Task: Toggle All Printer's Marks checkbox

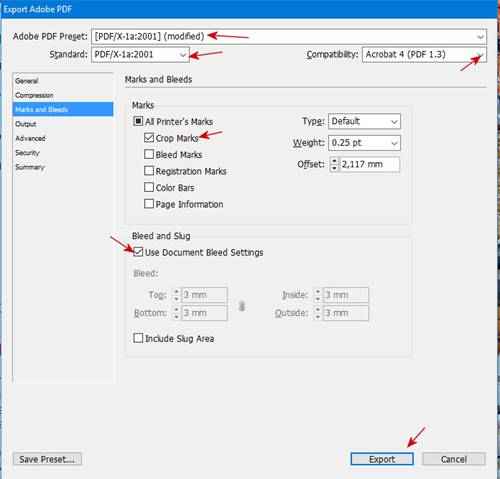Action: click(x=138, y=121)
